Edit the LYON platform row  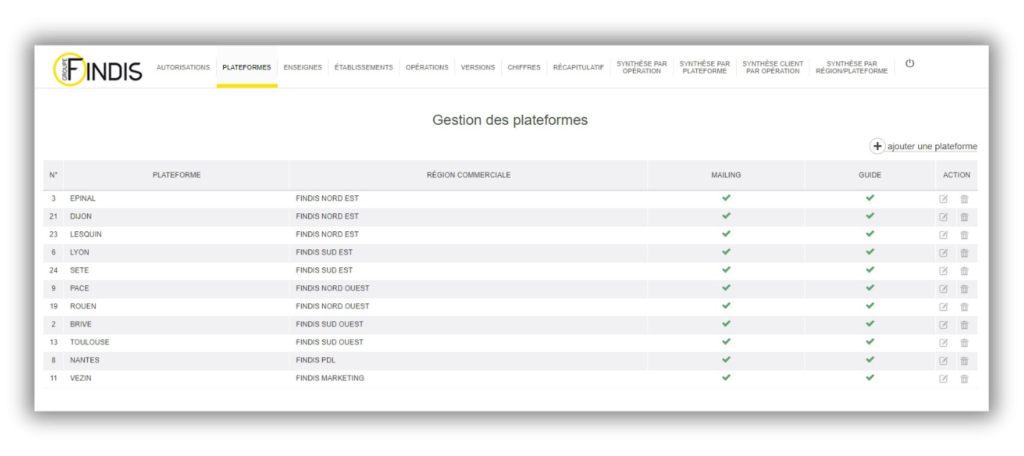tap(943, 253)
